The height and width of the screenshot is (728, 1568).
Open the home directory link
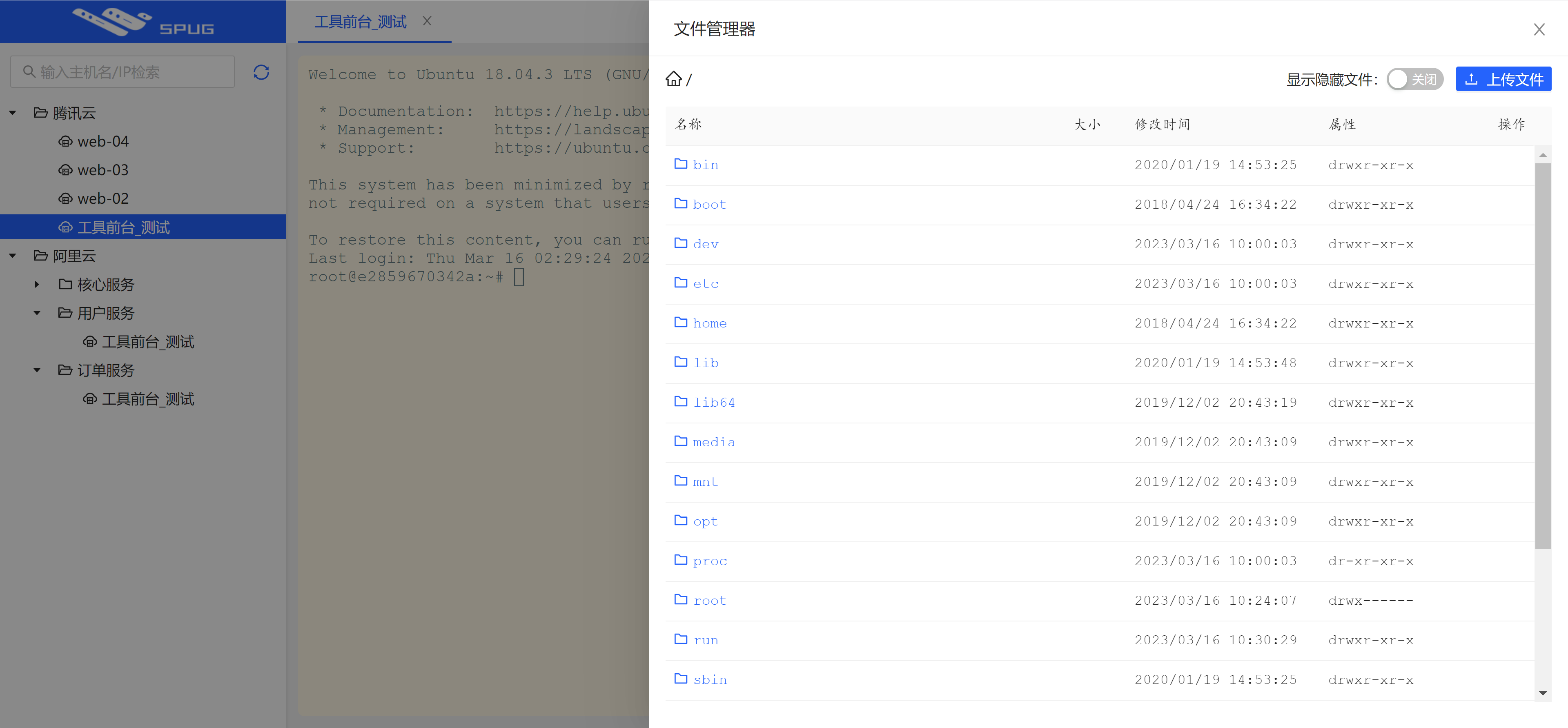(710, 323)
